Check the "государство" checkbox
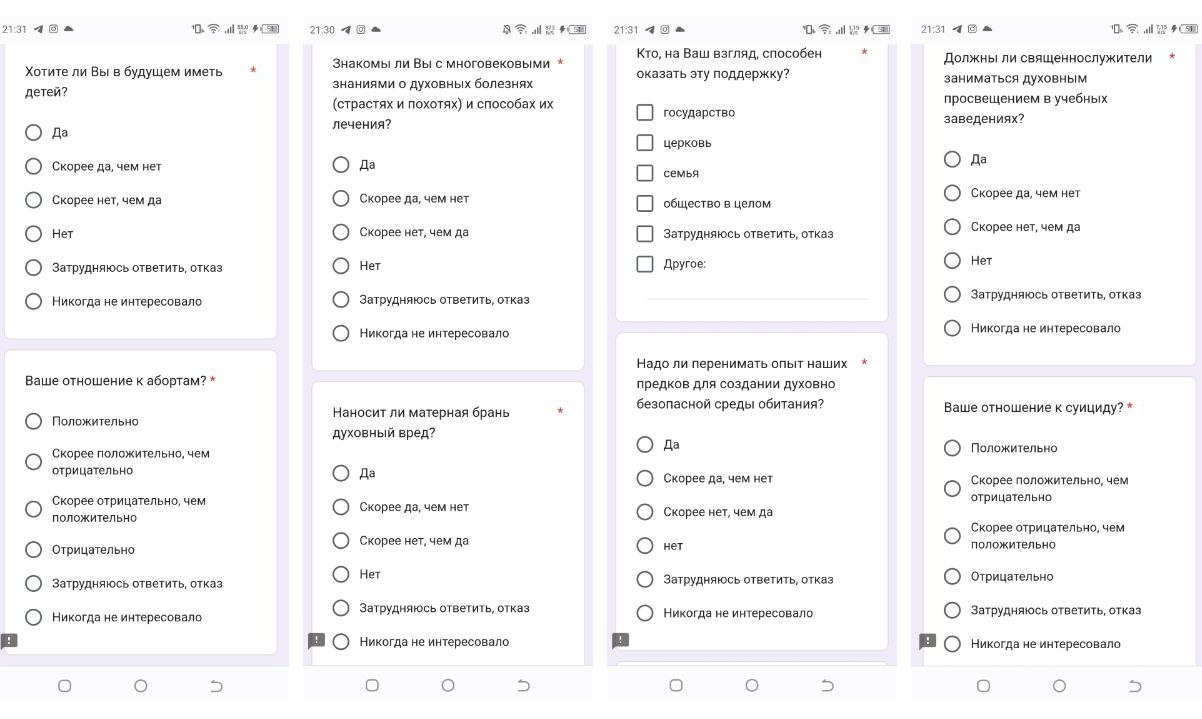 click(645, 112)
